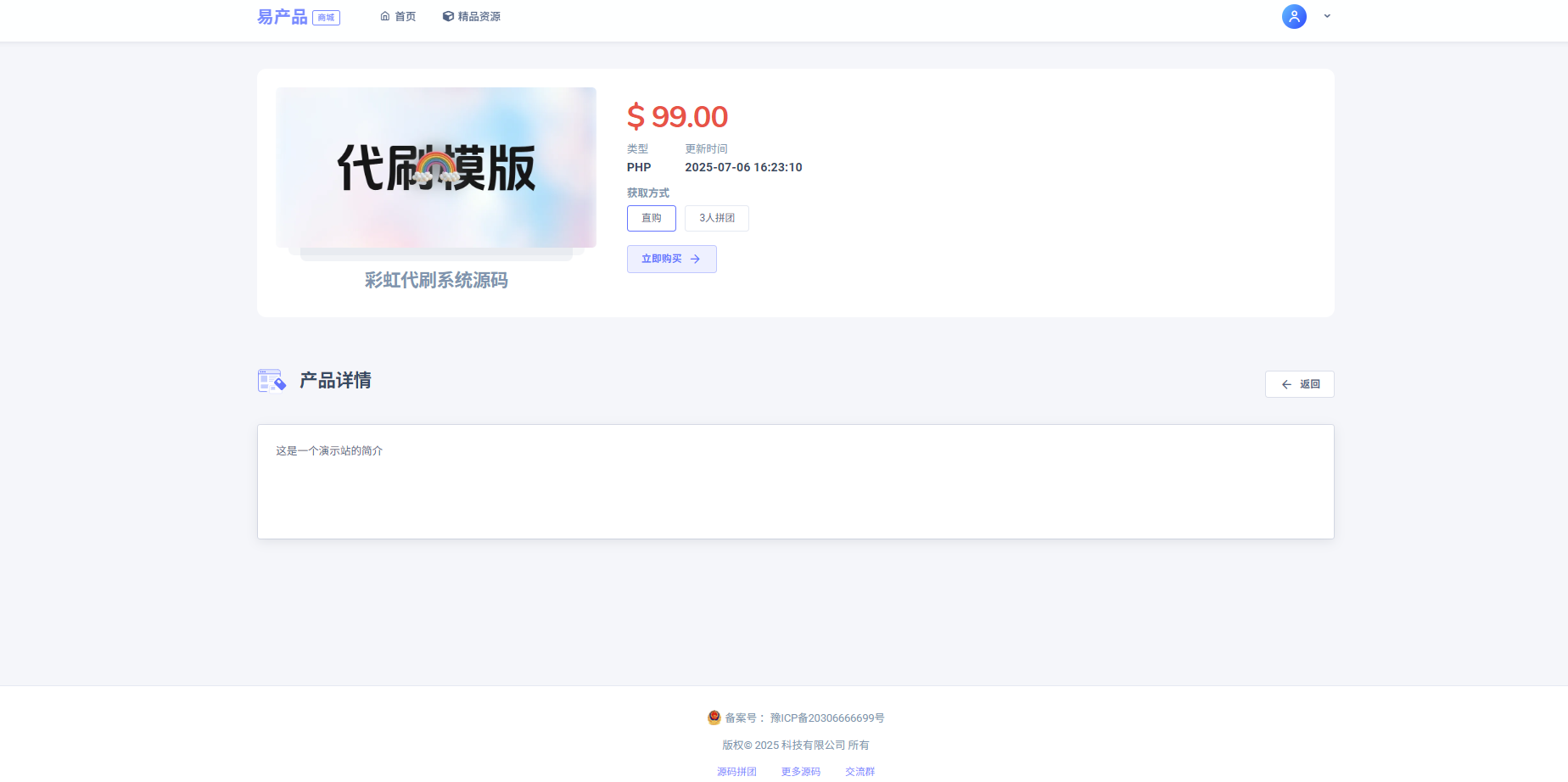Viewport: 1568px width, 782px height.
Task: Click the 返回 back button
Action: click(1300, 384)
